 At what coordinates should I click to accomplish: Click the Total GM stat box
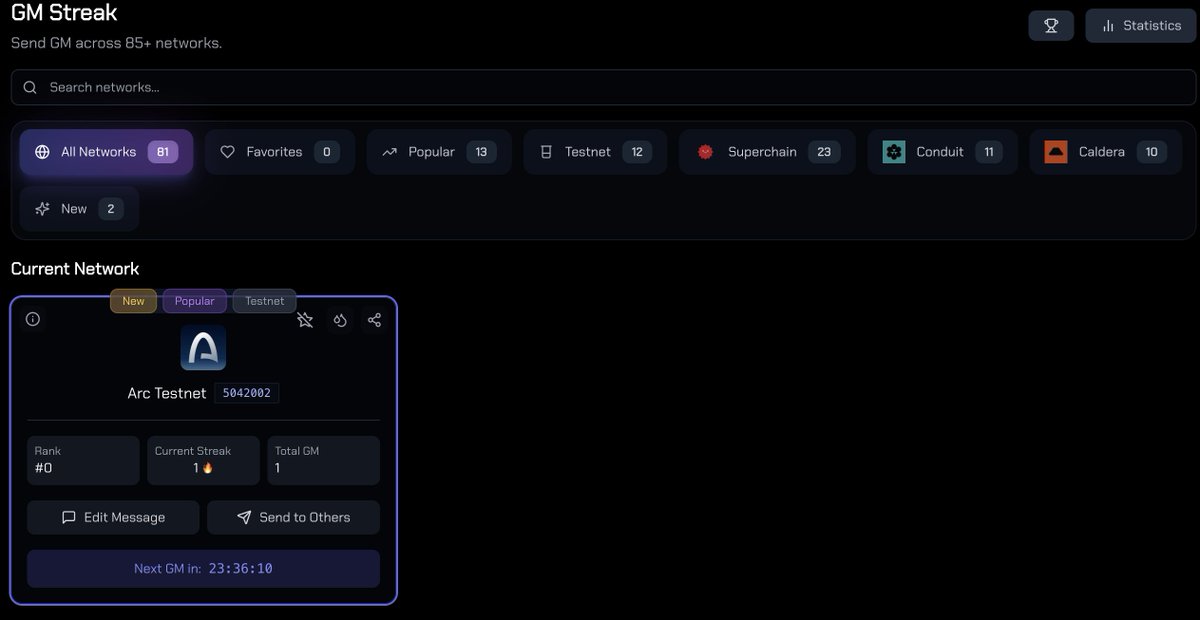[323, 460]
